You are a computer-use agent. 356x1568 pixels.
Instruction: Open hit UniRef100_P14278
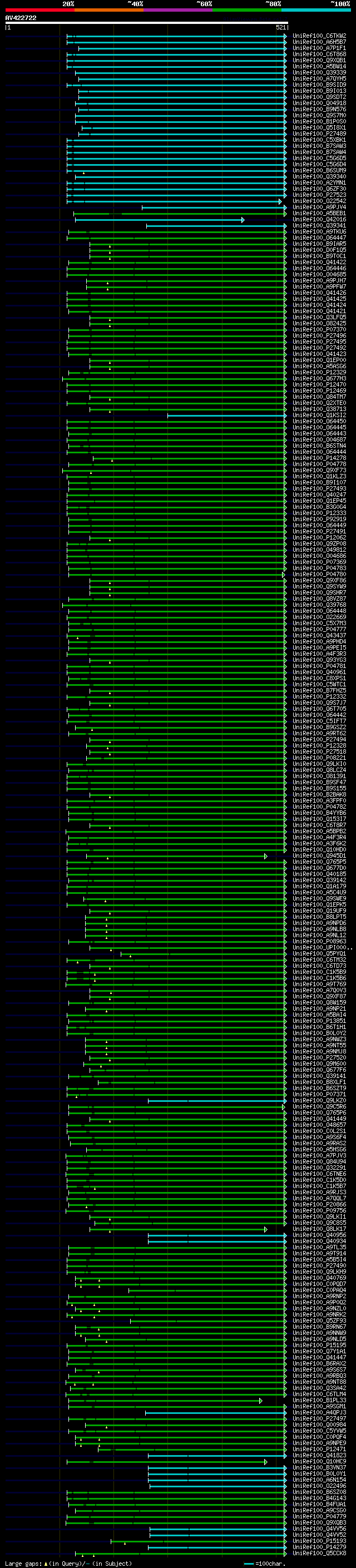319,458
